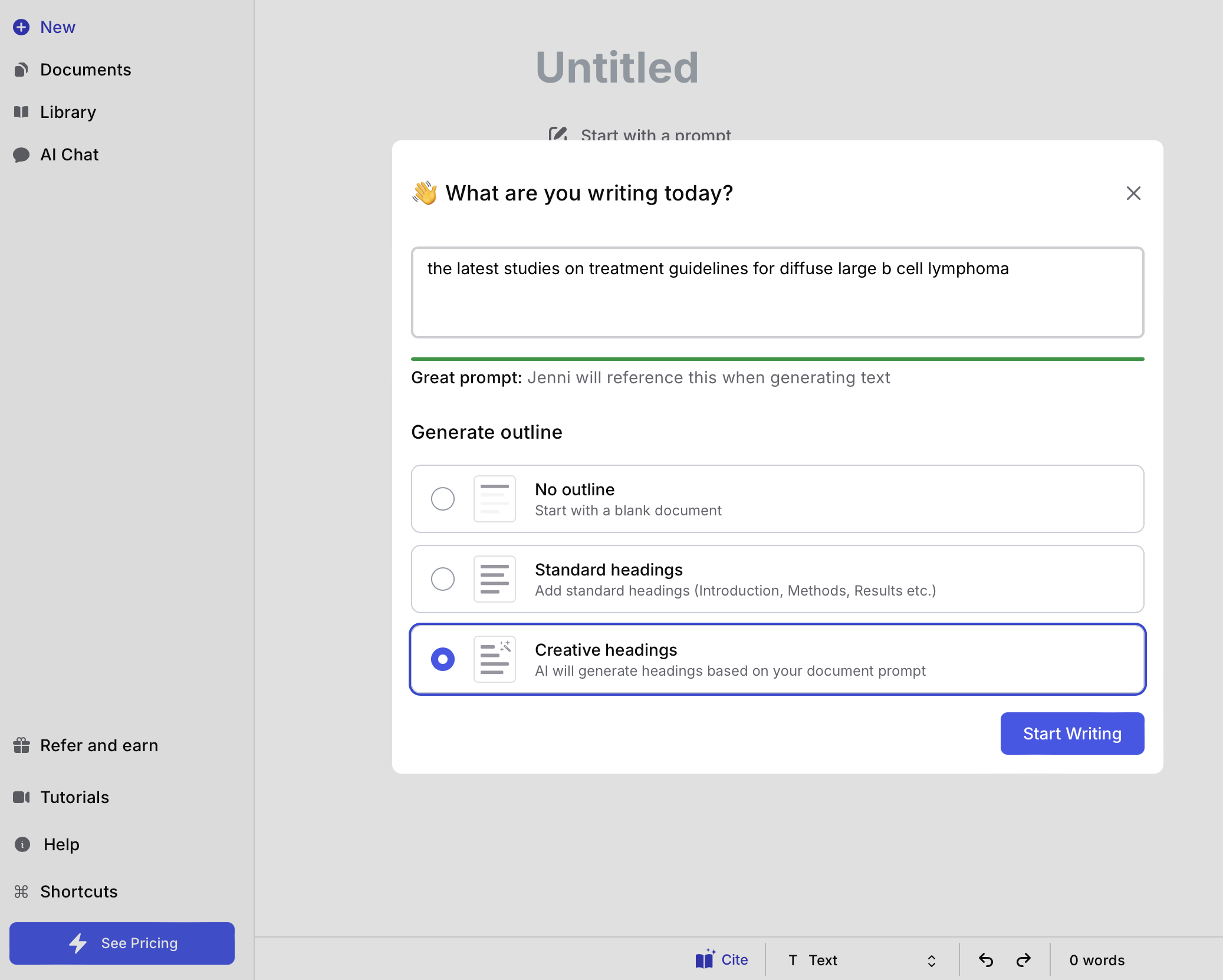Open AI Chat bubble icon
This screenshot has height=980, width=1223.
(x=21, y=154)
